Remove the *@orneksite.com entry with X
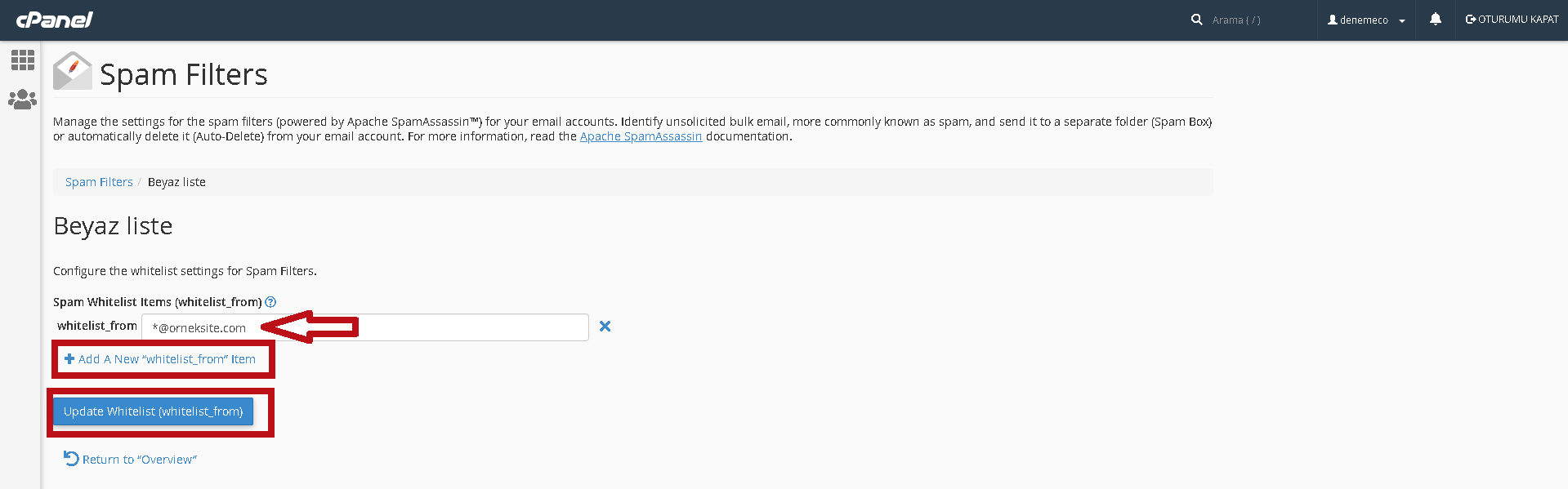 click(605, 326)
